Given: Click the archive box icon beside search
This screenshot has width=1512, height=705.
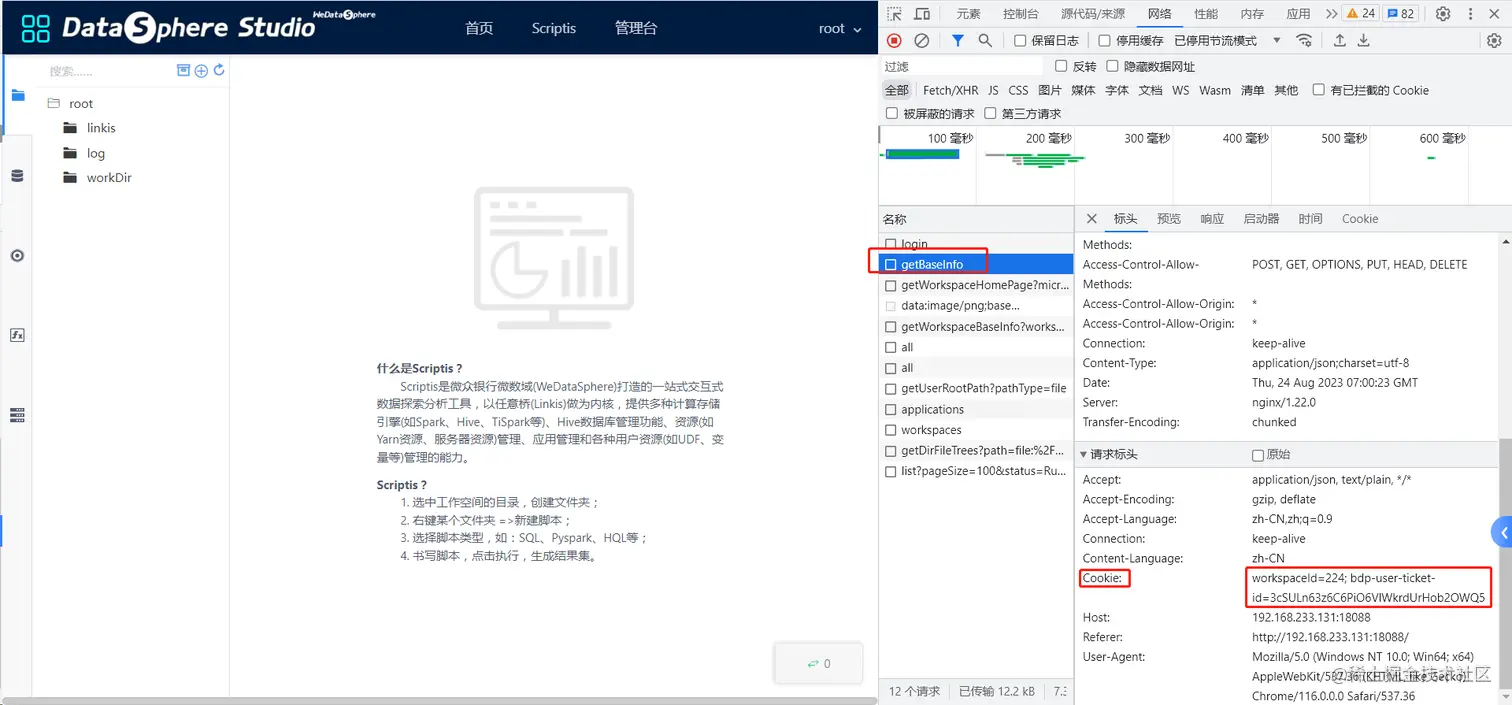Looking at the screenshot, I should [x=183, y=70].
